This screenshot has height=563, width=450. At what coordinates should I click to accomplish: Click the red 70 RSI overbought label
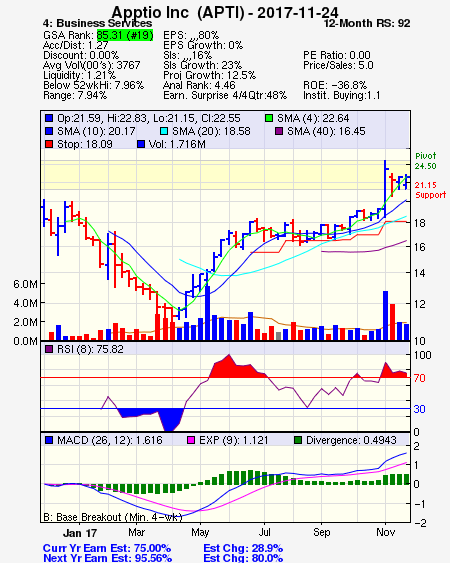coord(419,378)
